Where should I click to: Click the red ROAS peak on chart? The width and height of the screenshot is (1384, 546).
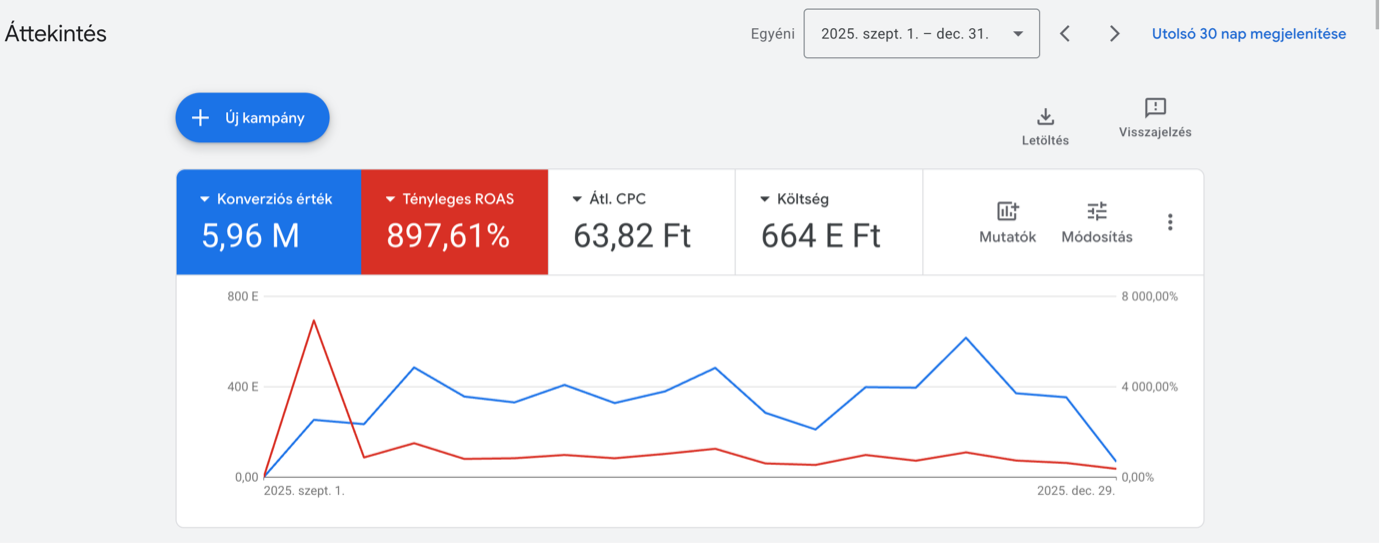click(x=314, y=320)
